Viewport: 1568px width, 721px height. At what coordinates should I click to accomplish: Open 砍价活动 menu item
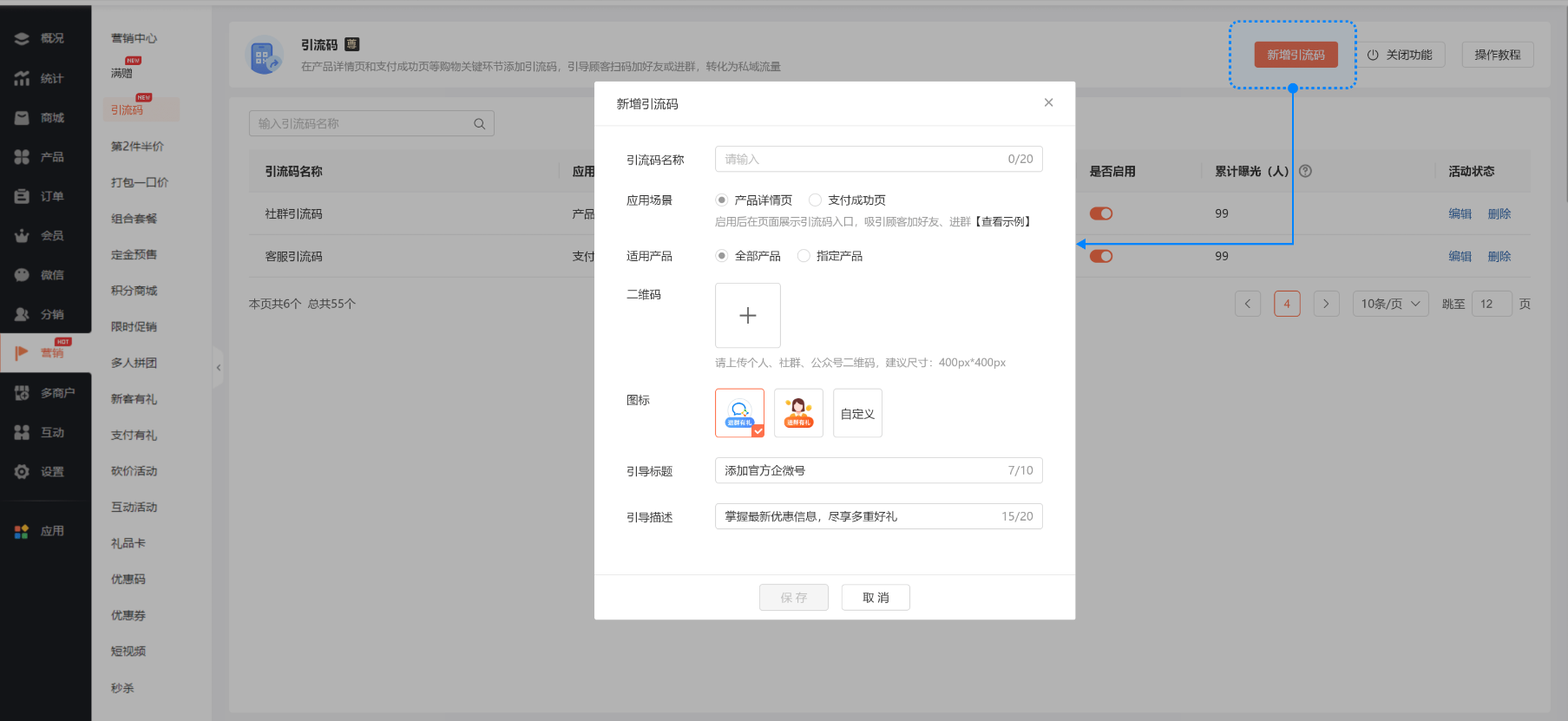134,471
